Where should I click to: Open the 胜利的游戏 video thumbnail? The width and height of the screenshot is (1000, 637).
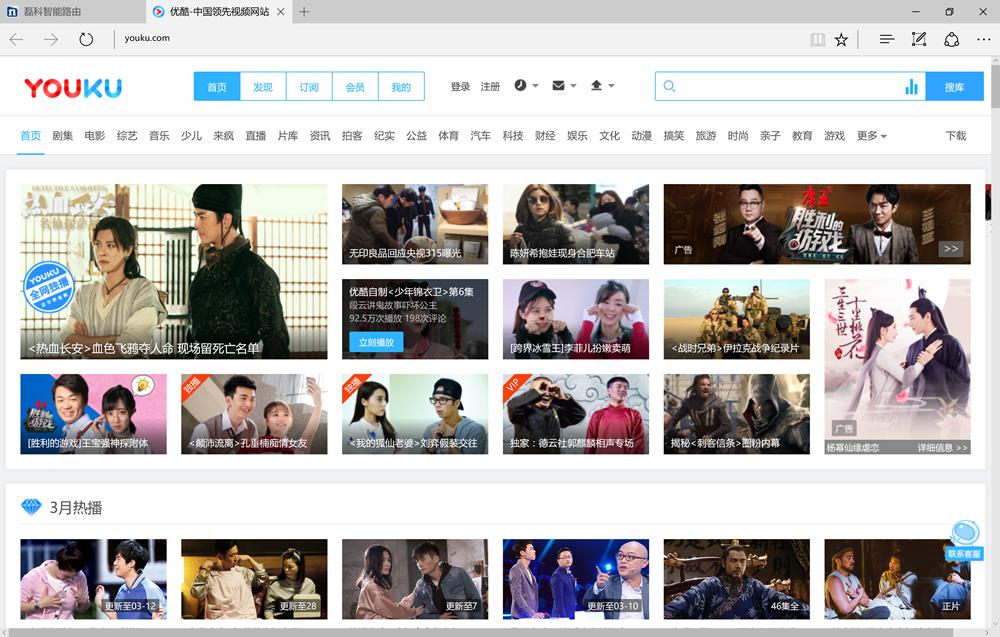(92, 413)
